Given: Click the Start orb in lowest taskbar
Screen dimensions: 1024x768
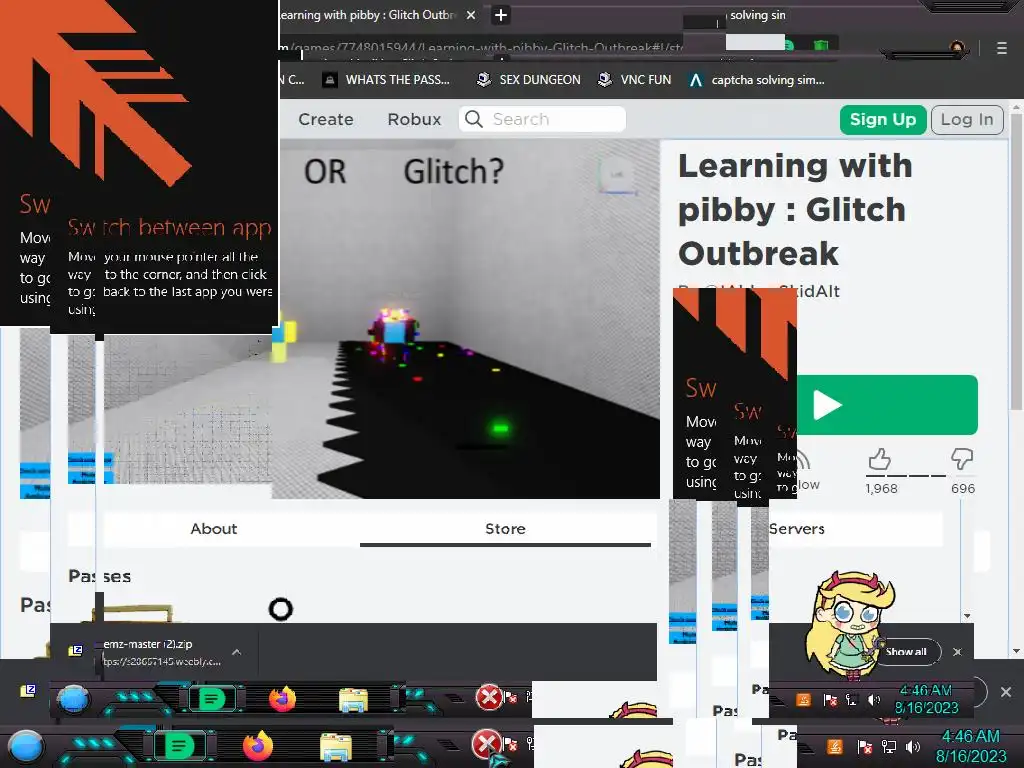Looking at the screenshot, I should pyautogui.click(x=26, y=746).
